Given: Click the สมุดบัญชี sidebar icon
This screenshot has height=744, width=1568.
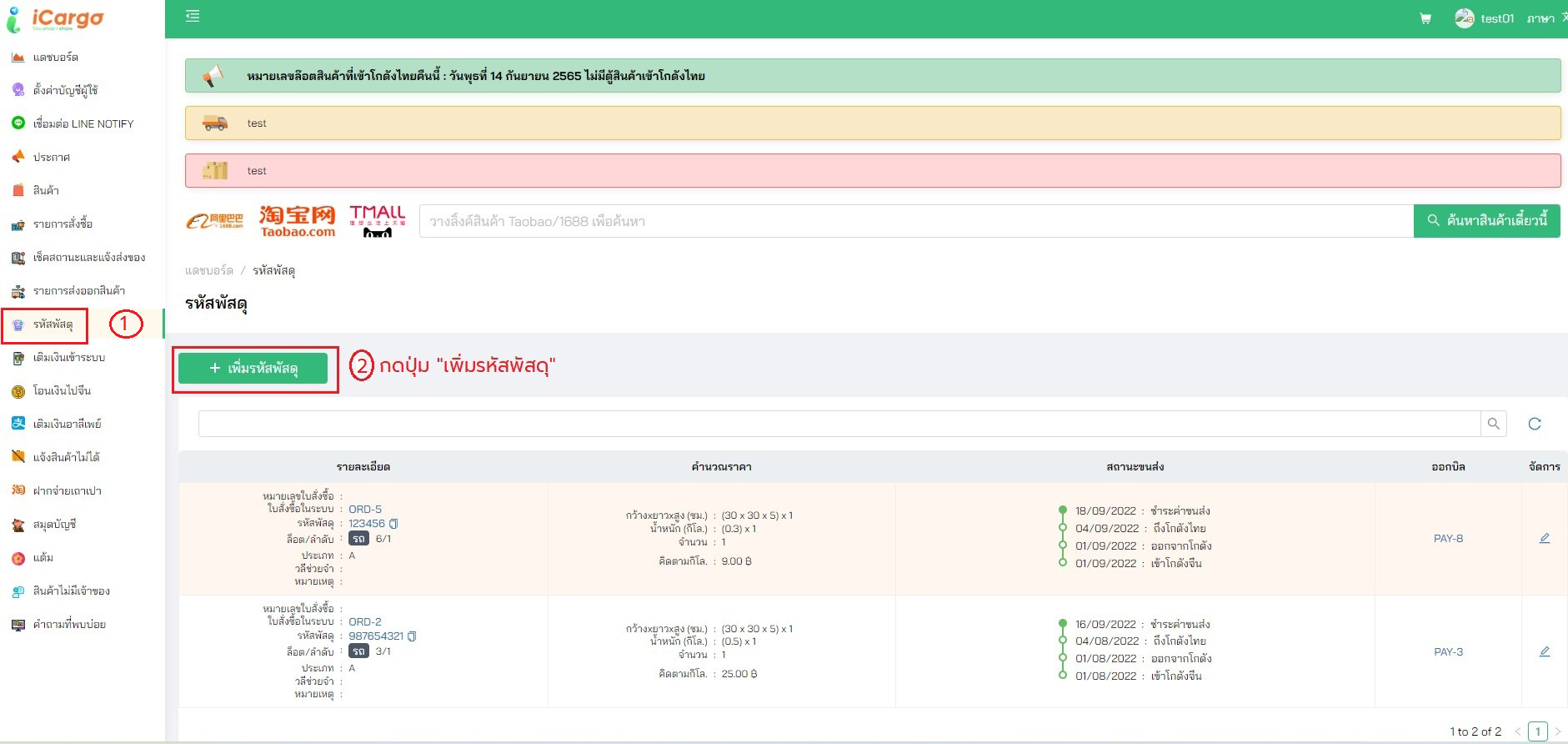Looking at the screenshot, I should click(x=18, y=525).
